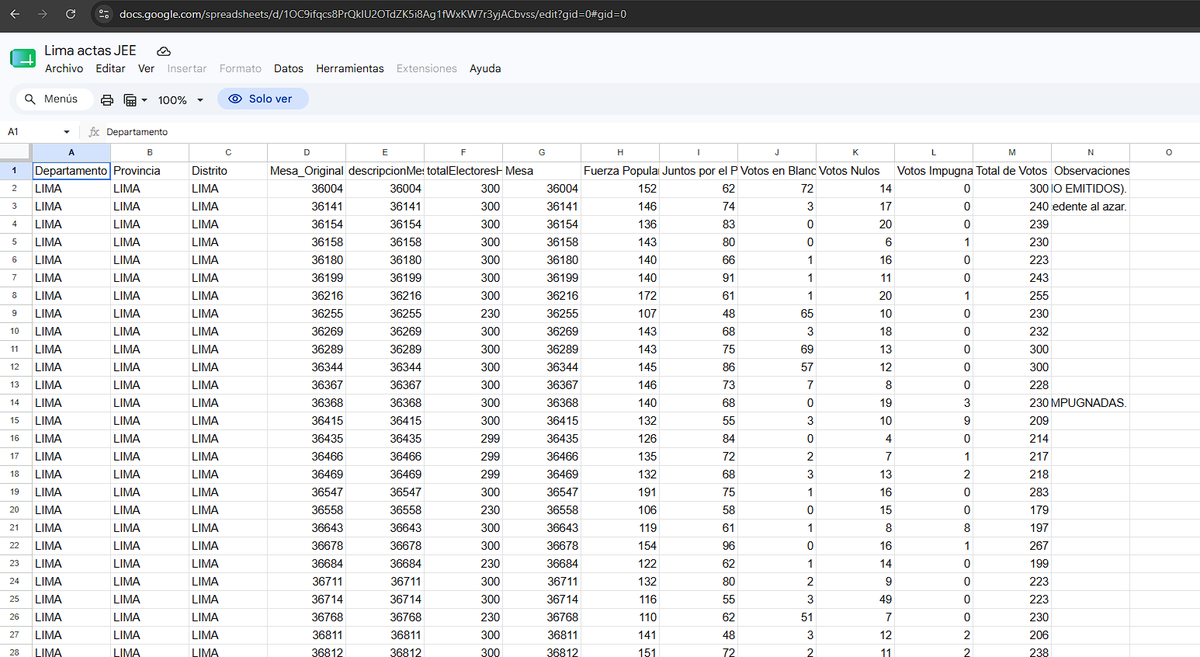The image size is (1200, 657).
Task: Click totalElectores cell 299 in row 16
Action: [x=463, y=439]
